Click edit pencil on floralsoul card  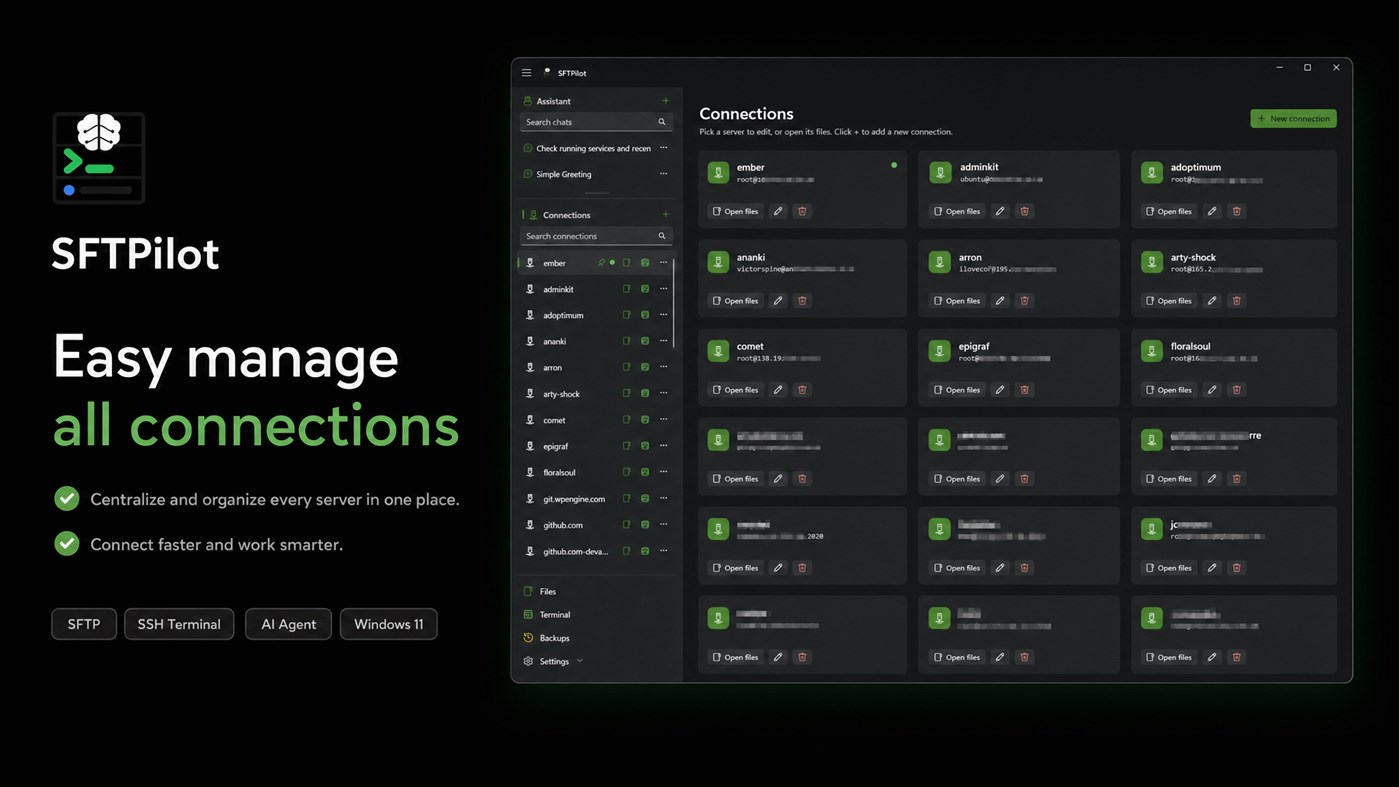coord(1212,390)
